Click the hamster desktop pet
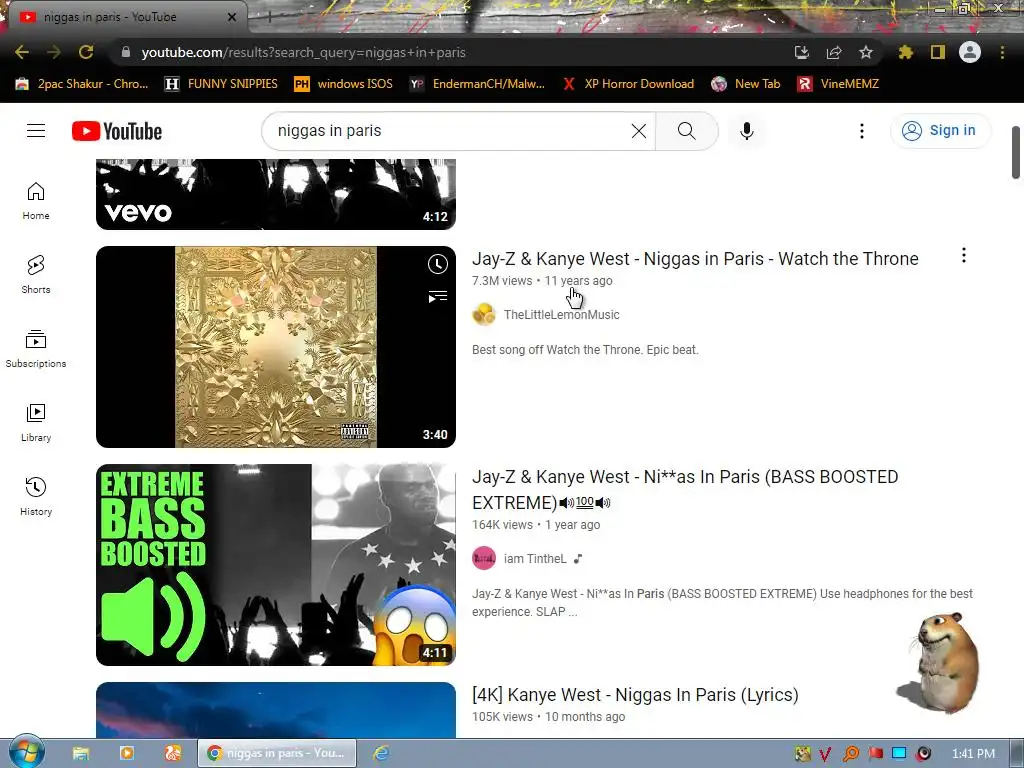 coord(941,662)
